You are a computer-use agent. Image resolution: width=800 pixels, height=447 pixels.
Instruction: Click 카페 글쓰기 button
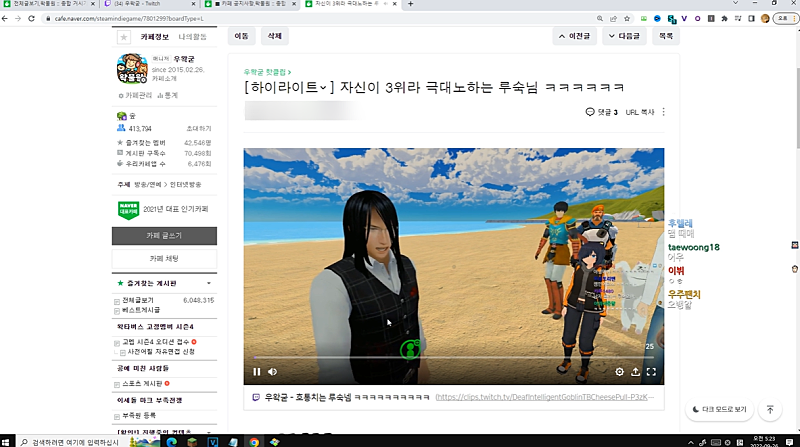(164, 235)
